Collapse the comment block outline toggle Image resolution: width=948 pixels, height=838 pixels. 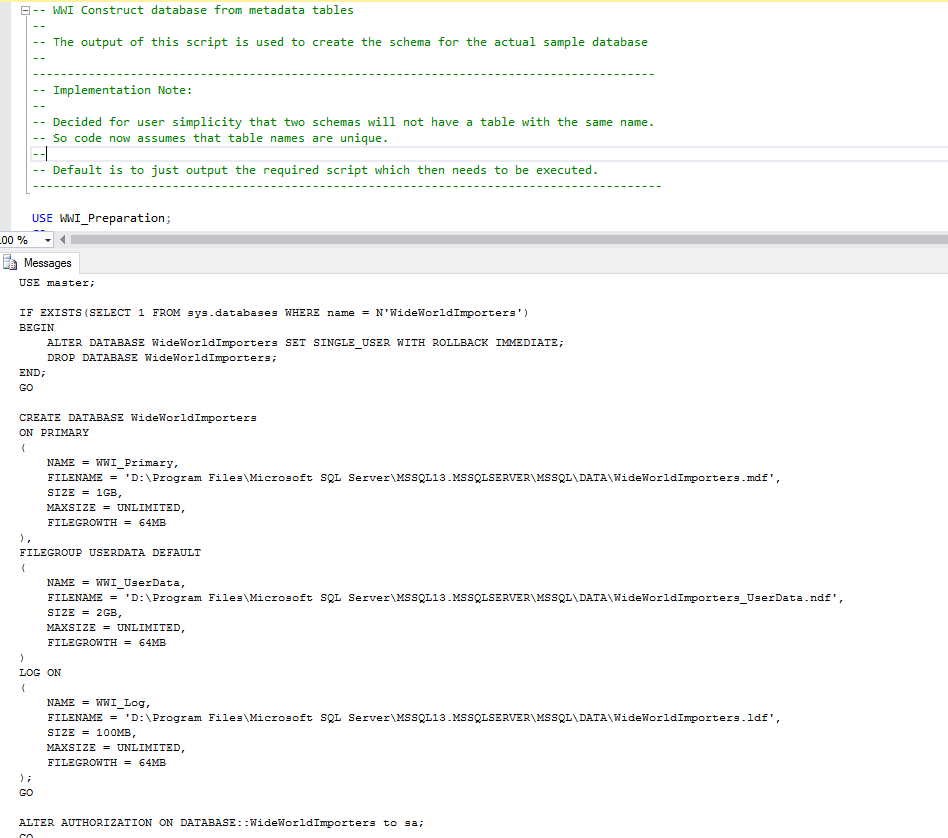25,10
